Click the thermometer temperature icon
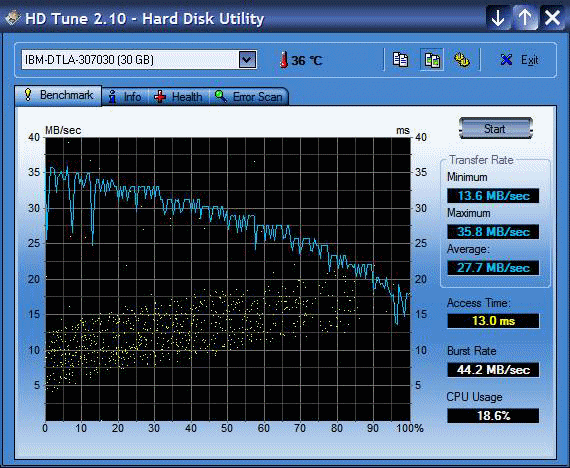Screen dimensions: 570x468 [x=284, y=60]
